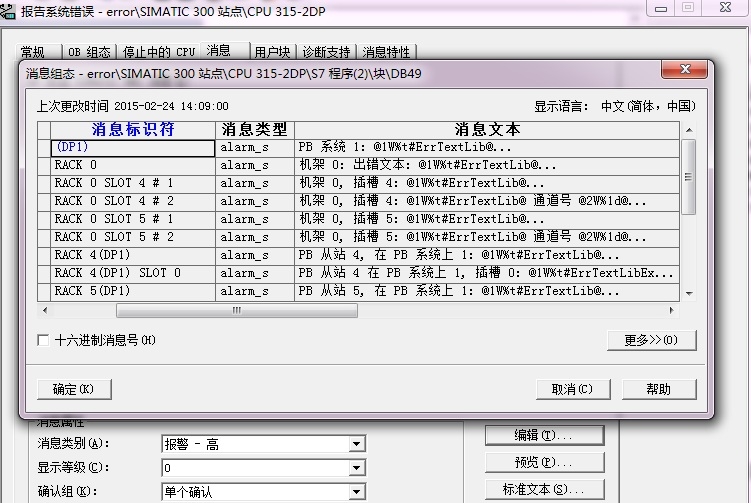Select the (DP1) identifier cell
Screen dimensions: 751x503
133,148
